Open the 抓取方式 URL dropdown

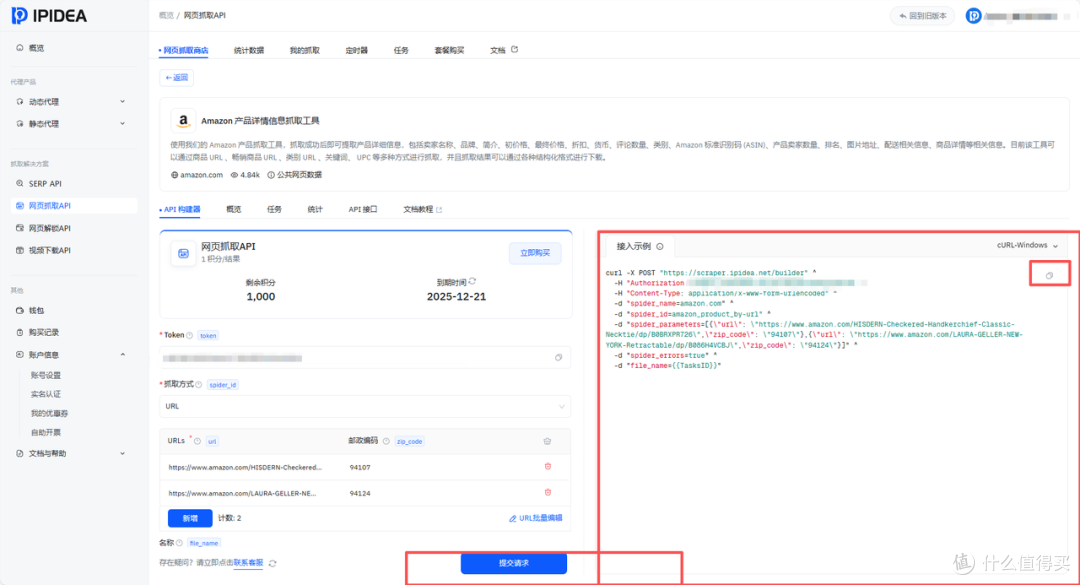click(365, 407)
